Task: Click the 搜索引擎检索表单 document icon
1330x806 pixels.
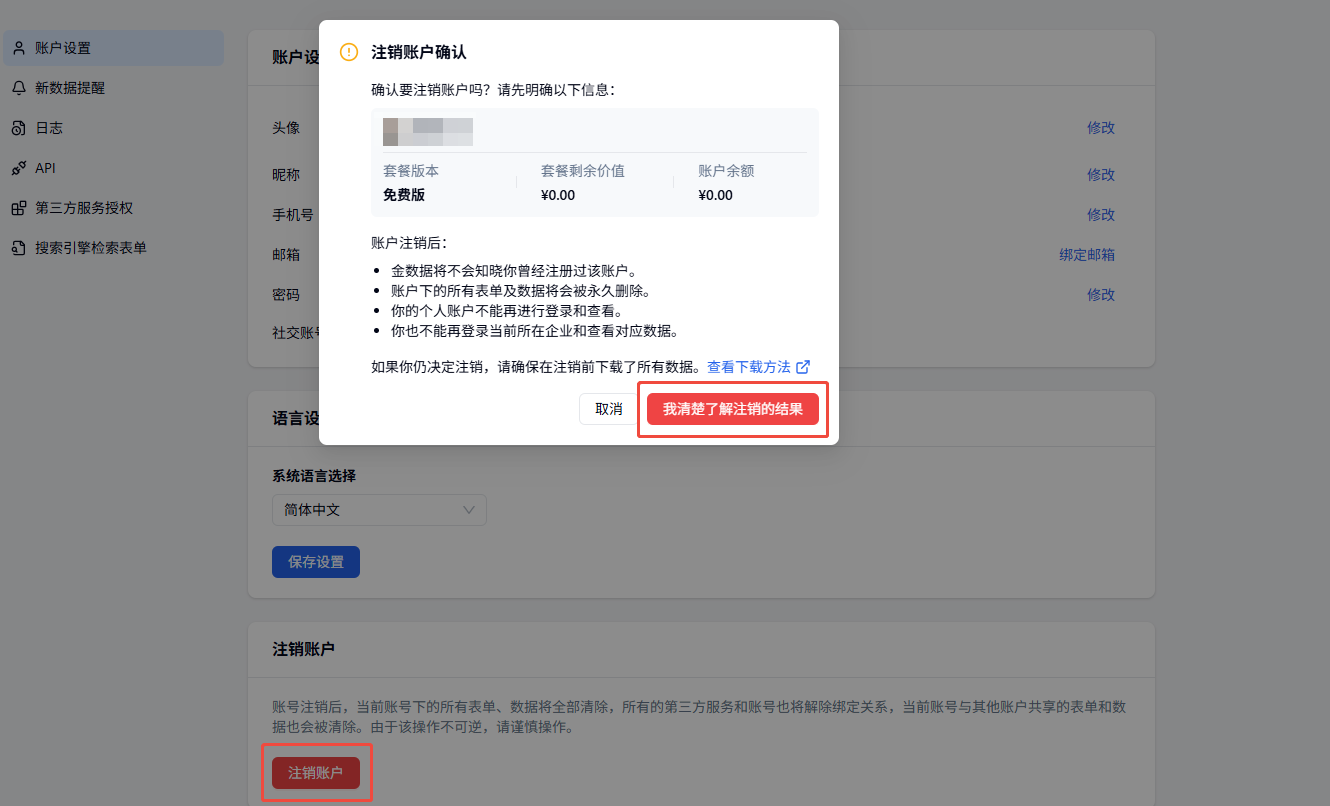Action: pyautogui.click(x=19, y=247)
